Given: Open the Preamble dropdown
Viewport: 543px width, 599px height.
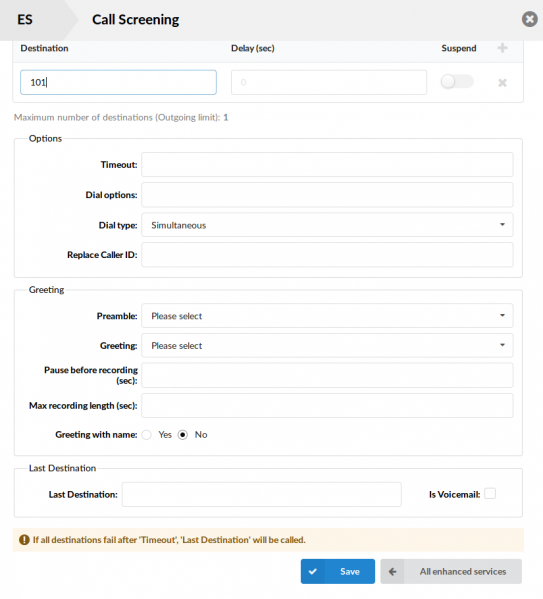Looking at the screenshot, I should click(x=327, y=316).
